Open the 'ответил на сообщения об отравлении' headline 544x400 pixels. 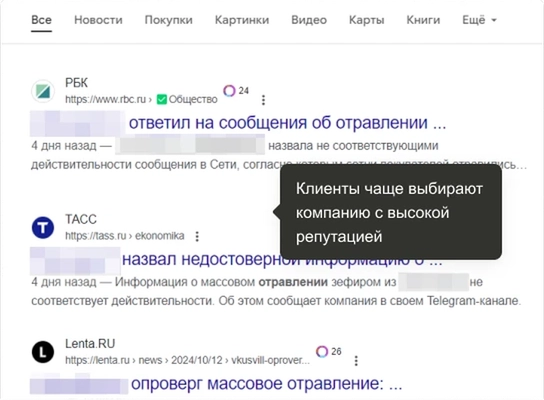coord(287,122)
